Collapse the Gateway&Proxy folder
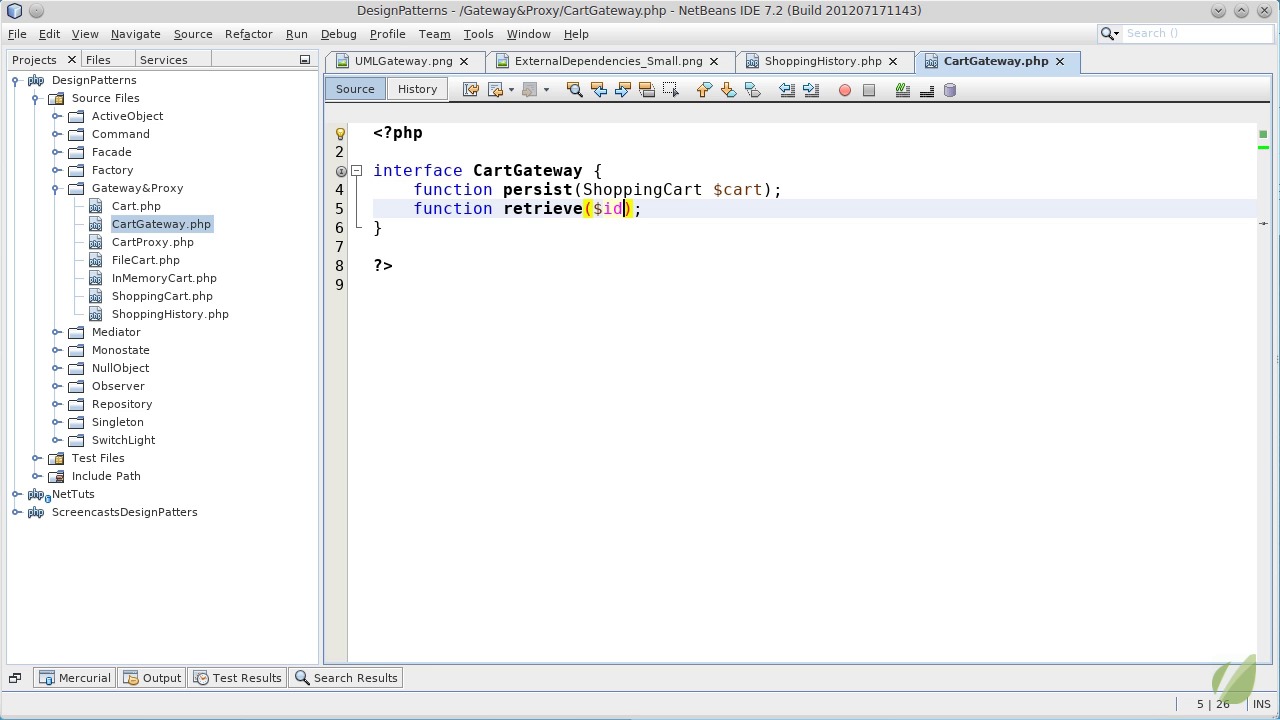1280x720 pixels. 56,188
